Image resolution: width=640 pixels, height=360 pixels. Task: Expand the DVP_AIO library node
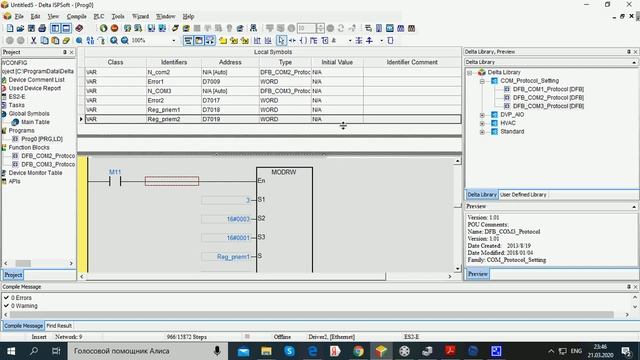pyautogui.click(x=482, y=115)
